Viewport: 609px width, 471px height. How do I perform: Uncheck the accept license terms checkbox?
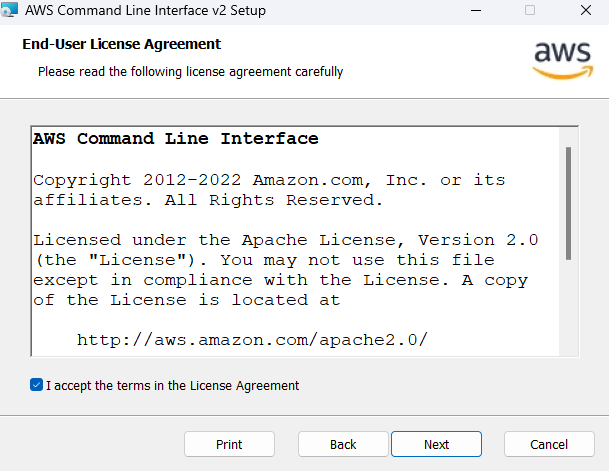click(x=37, y=385)
